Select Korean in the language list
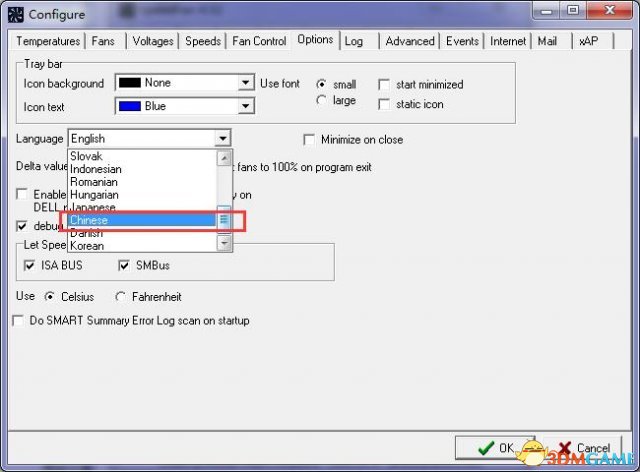This screenshot has width=640, height=472. tap(142, 246)
